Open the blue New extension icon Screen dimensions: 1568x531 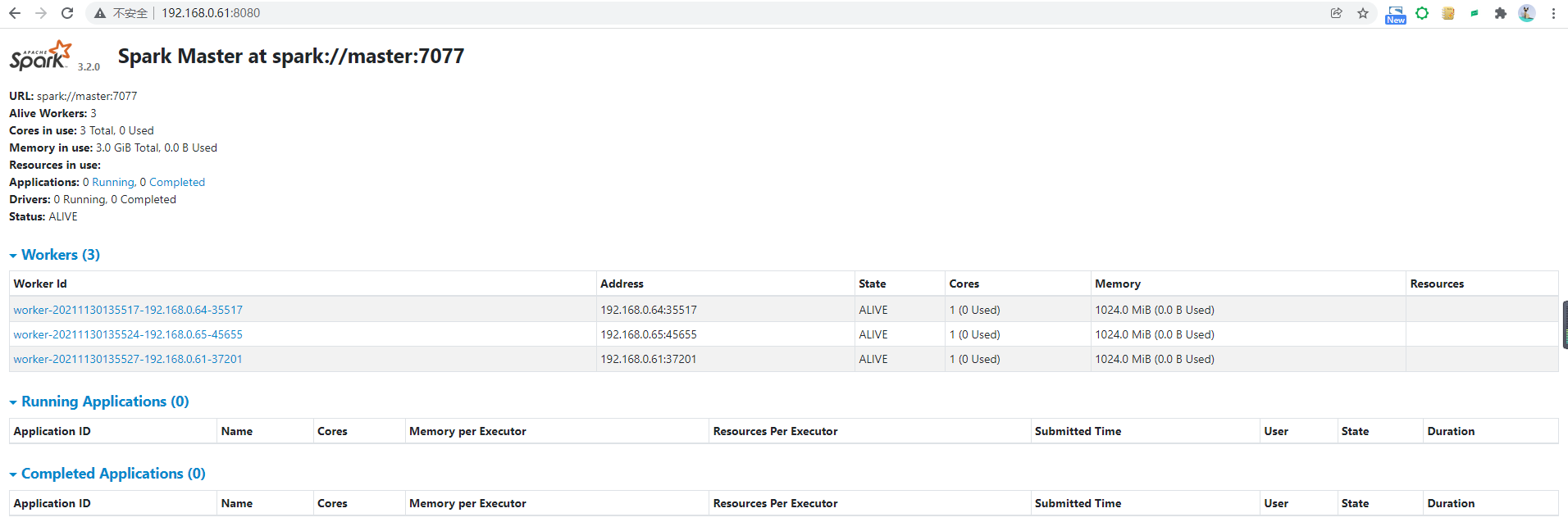(1395, 14)
